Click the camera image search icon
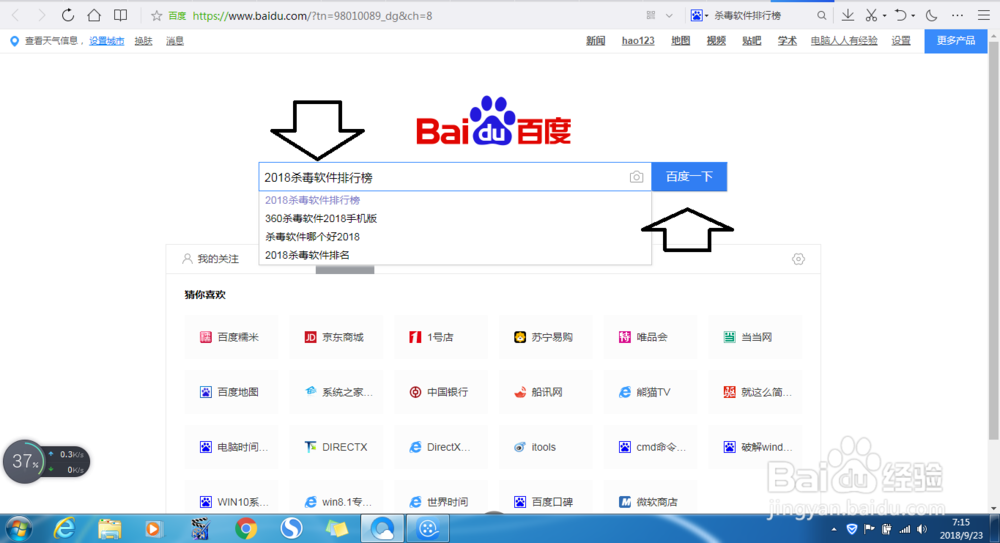 point(636,177)
